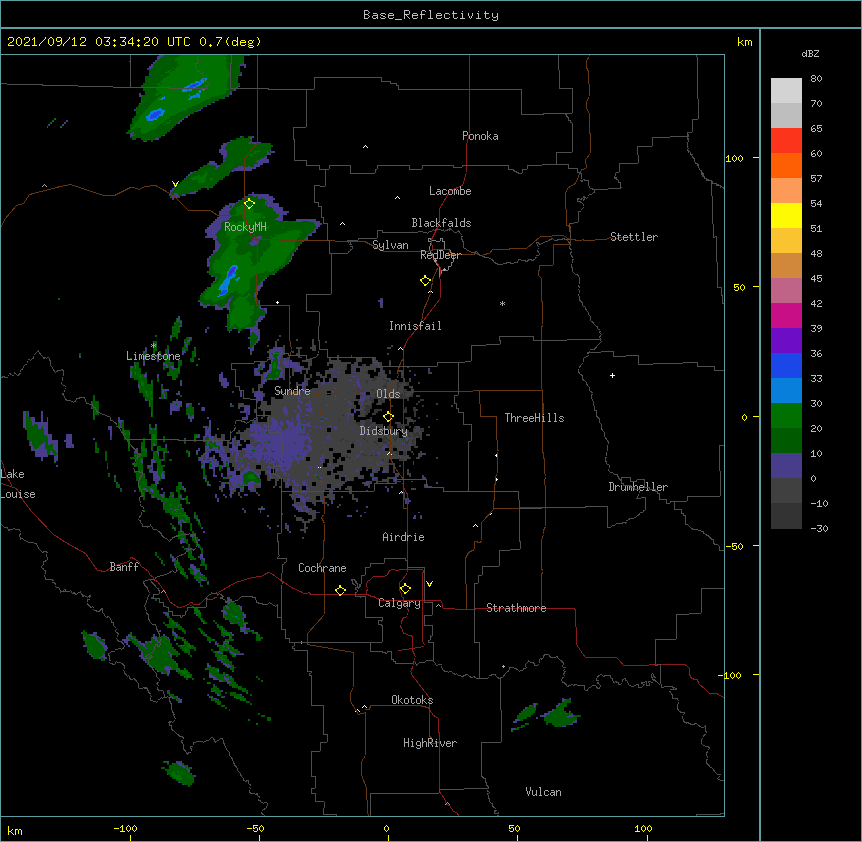Click the Vulcan town label
Screen dimensions: 862x842
(543, 792)
